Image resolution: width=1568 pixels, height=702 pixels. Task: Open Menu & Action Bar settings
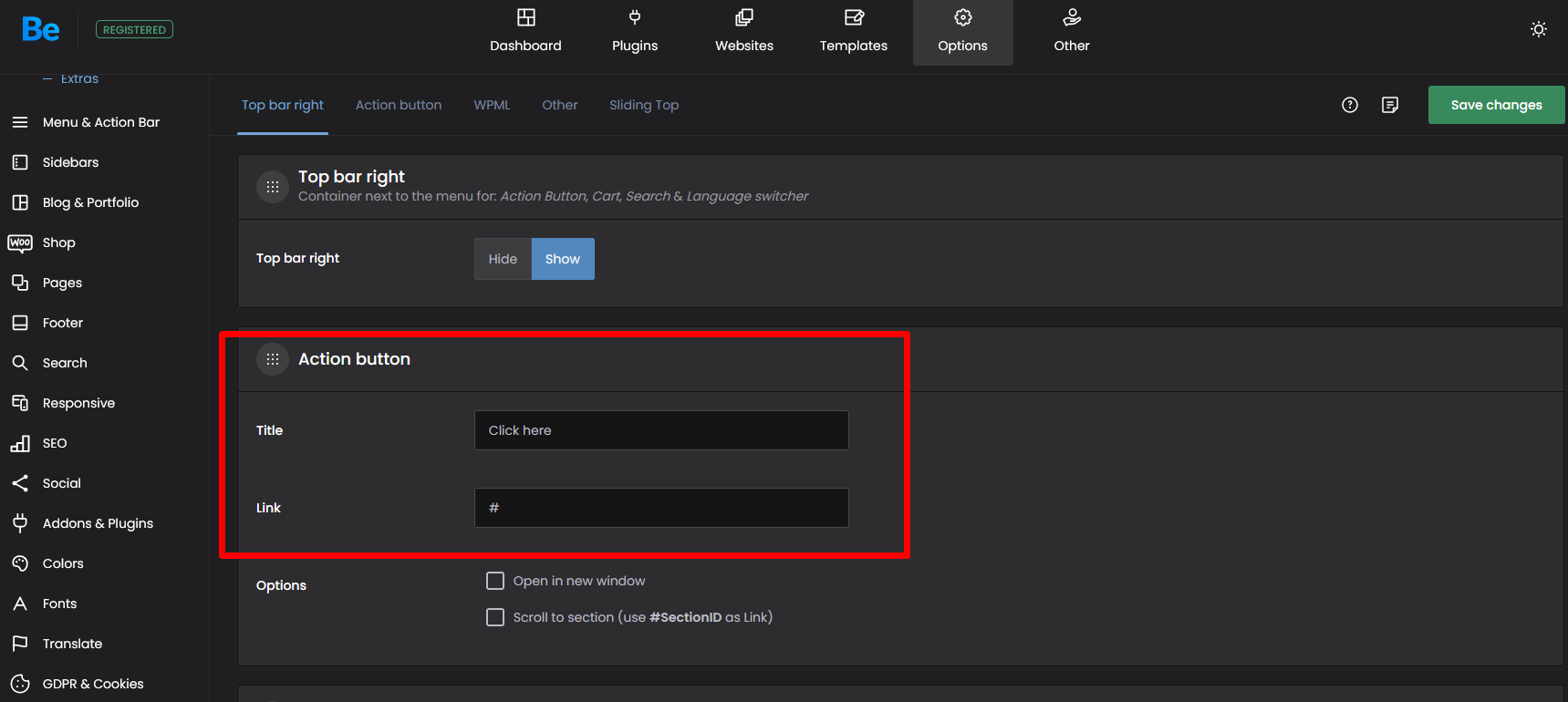(101, 122)
